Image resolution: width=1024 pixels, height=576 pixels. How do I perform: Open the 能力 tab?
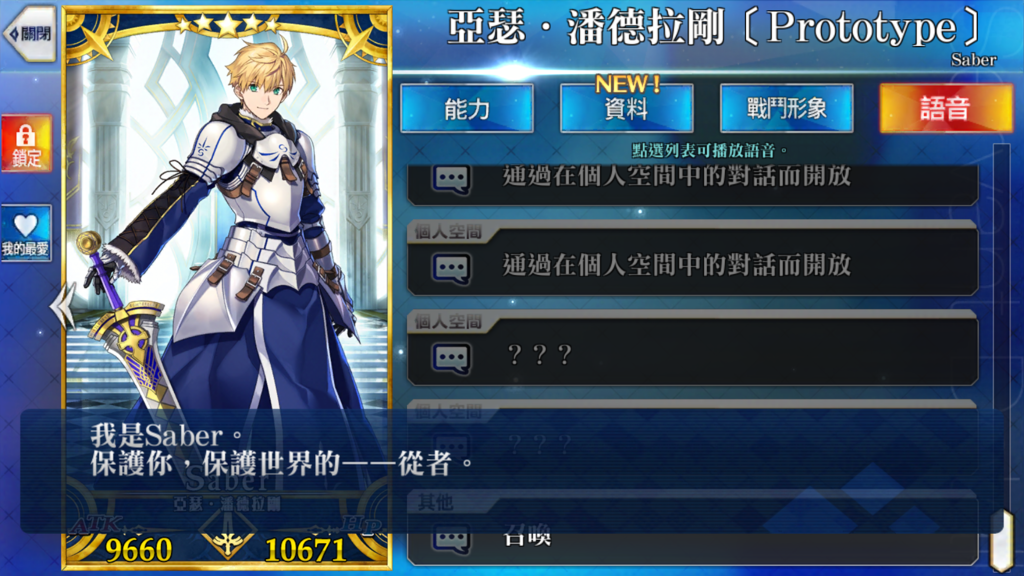pyautogui.click(x=467, y=108)
